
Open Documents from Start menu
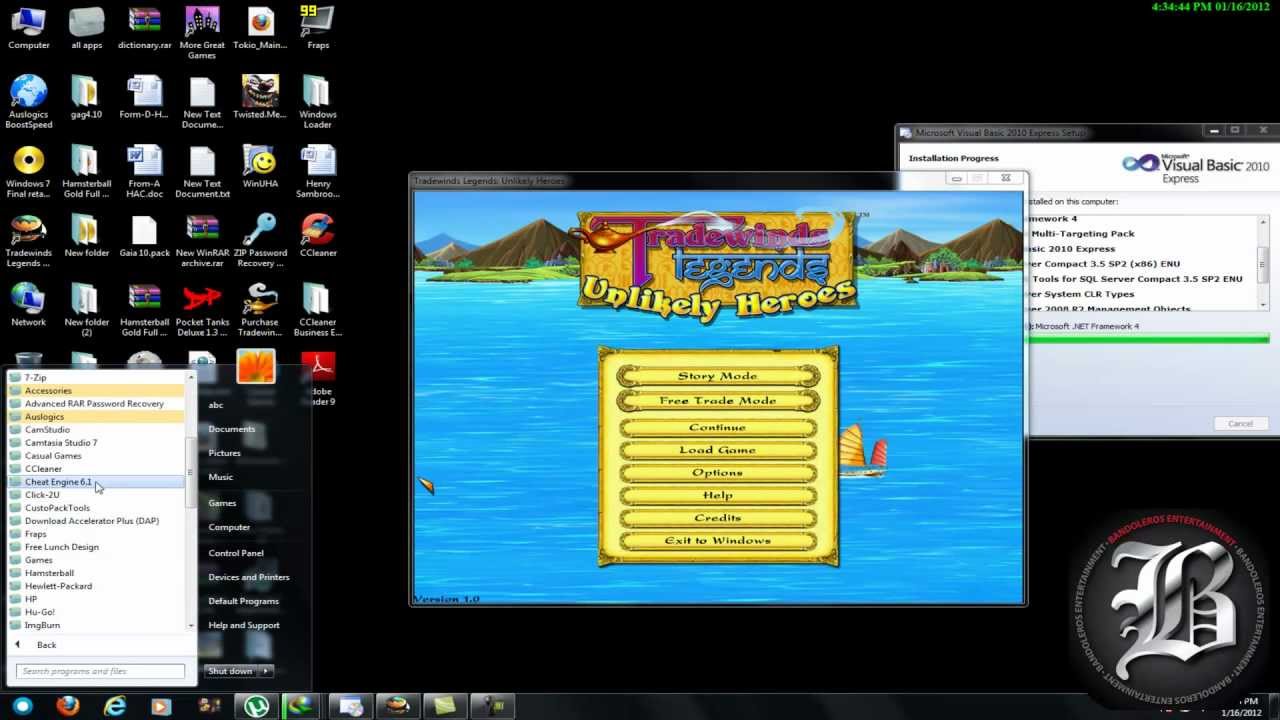point(231,429)
